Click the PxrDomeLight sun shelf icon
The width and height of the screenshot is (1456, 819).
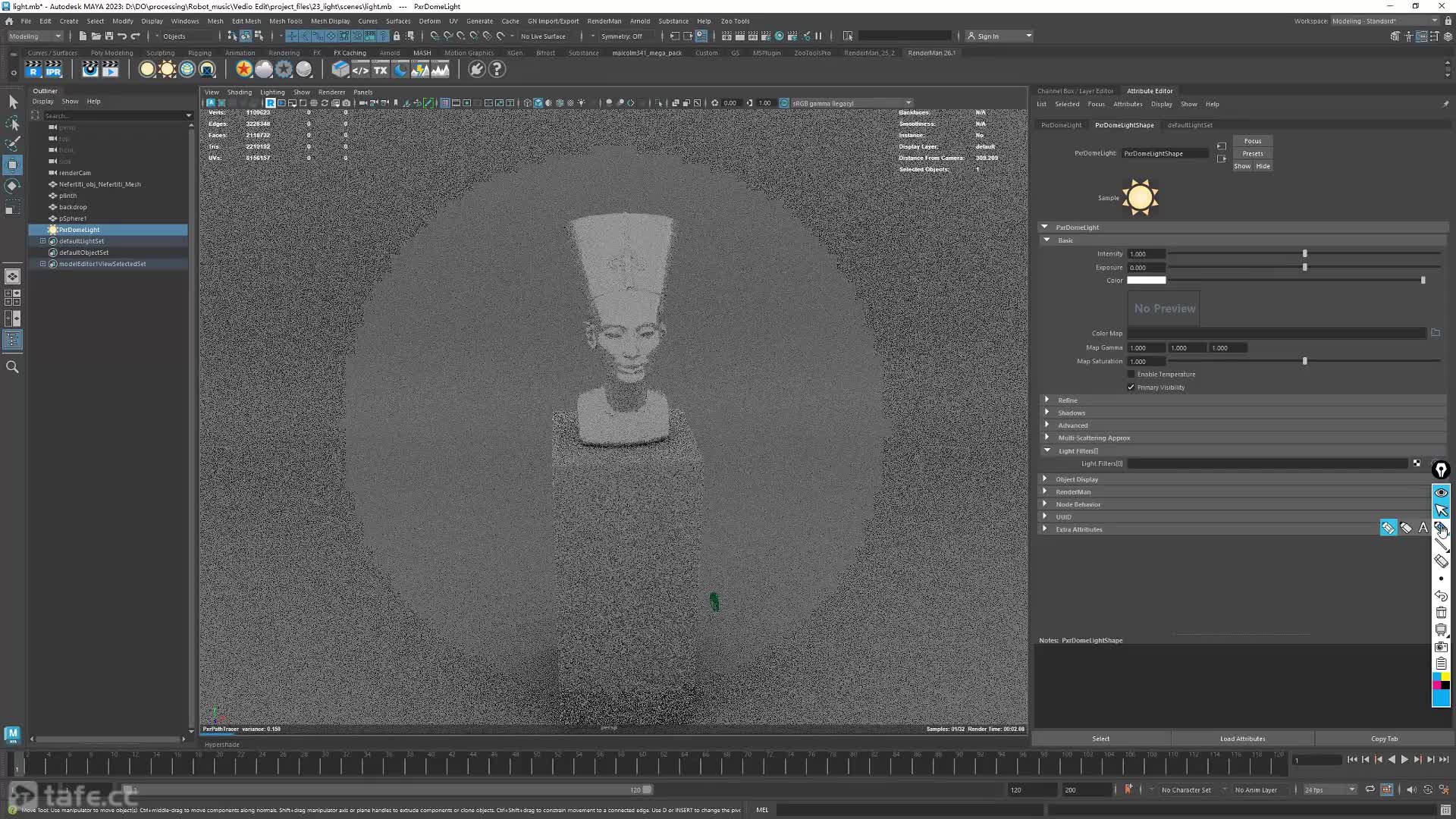tap(167, 70)
